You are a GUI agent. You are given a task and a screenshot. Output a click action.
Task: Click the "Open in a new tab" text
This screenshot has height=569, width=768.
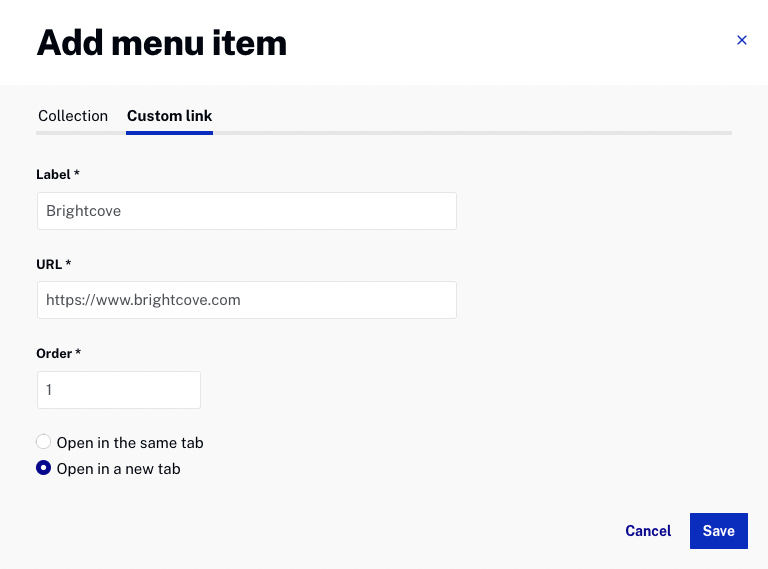click(x=119, y=469)
